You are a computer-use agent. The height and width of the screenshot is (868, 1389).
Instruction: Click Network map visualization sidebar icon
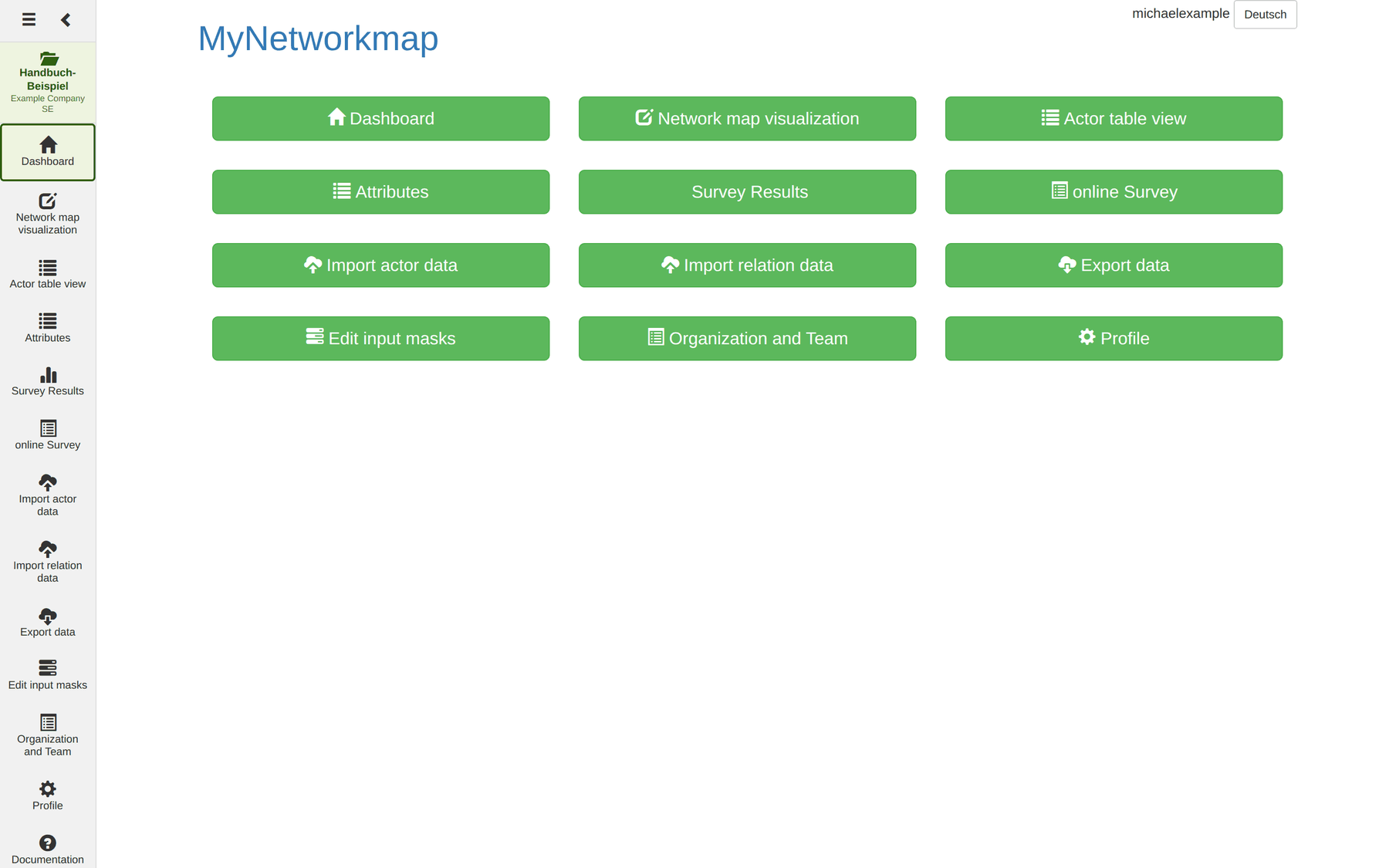click(x=48, y=201)
